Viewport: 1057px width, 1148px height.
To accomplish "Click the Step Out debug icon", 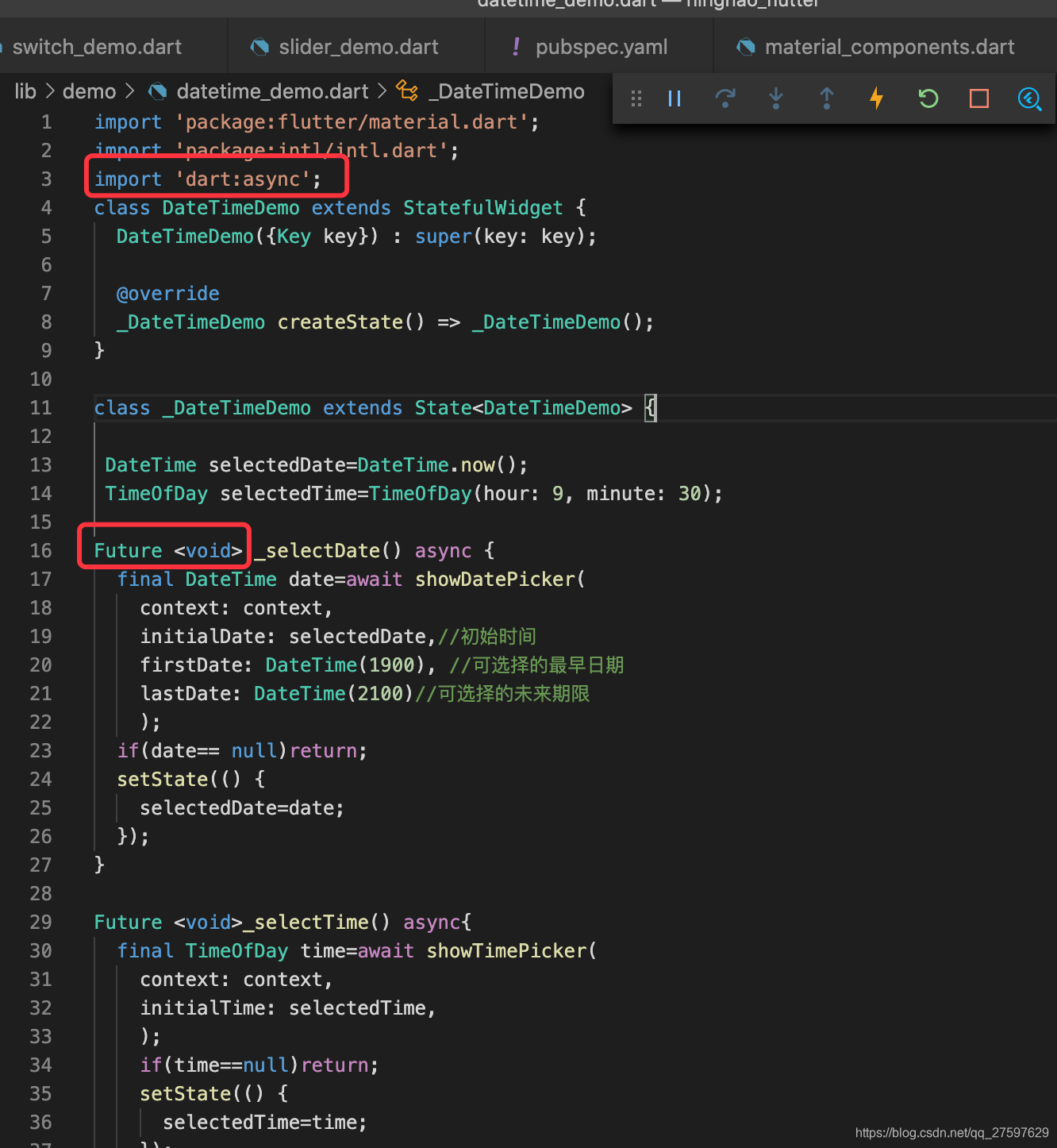I will pos(827,98).
